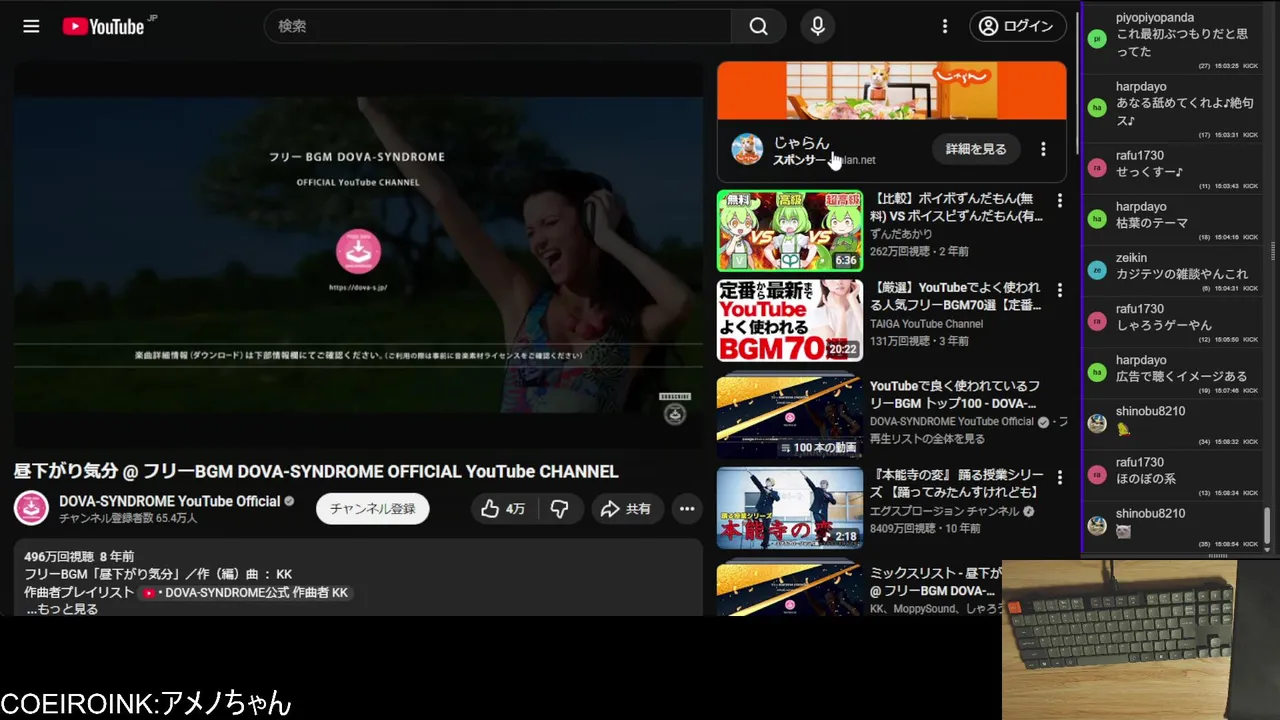Image resolution: width=1280 pixels, height=720 pixels.
Task: Click the じゃらん sponsor avatar
Action: pyautogui.click(x=747, y=149)
